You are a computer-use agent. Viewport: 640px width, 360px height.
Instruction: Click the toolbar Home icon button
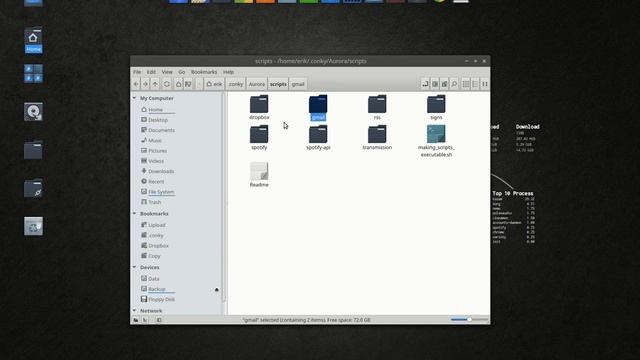click(x=178, y=84)
